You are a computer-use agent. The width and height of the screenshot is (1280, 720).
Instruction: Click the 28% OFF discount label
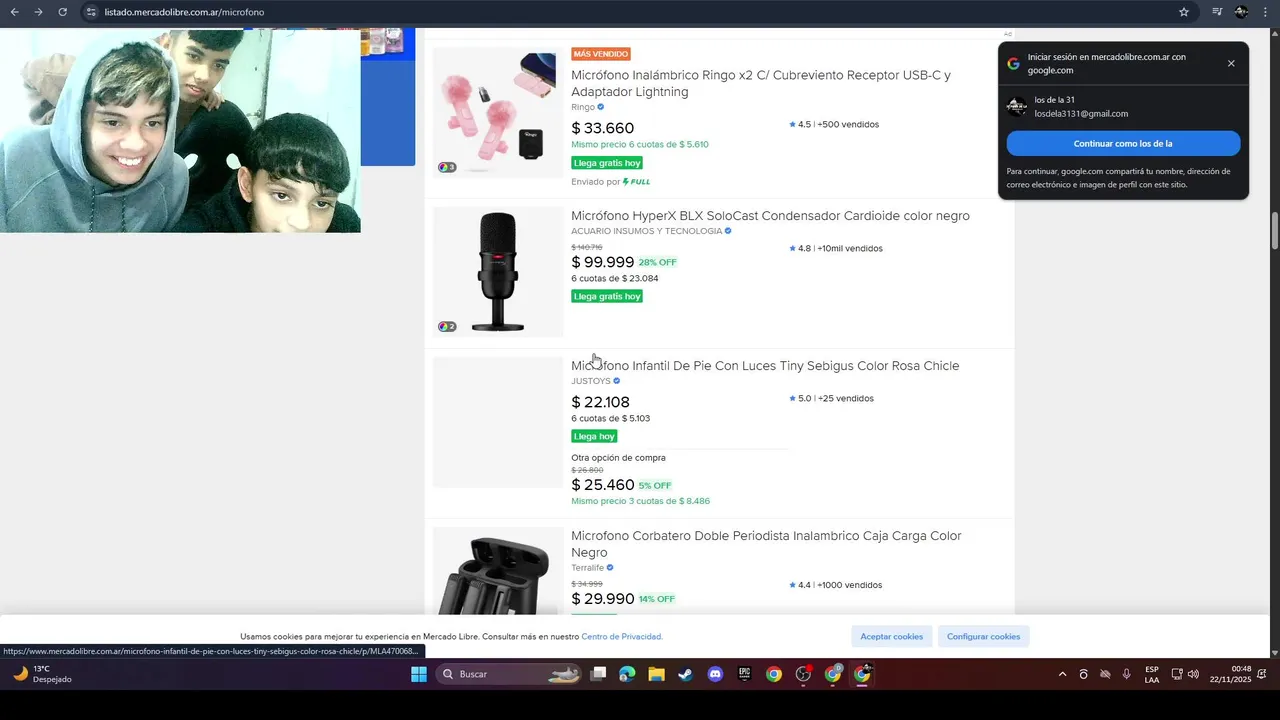[658, 262]
